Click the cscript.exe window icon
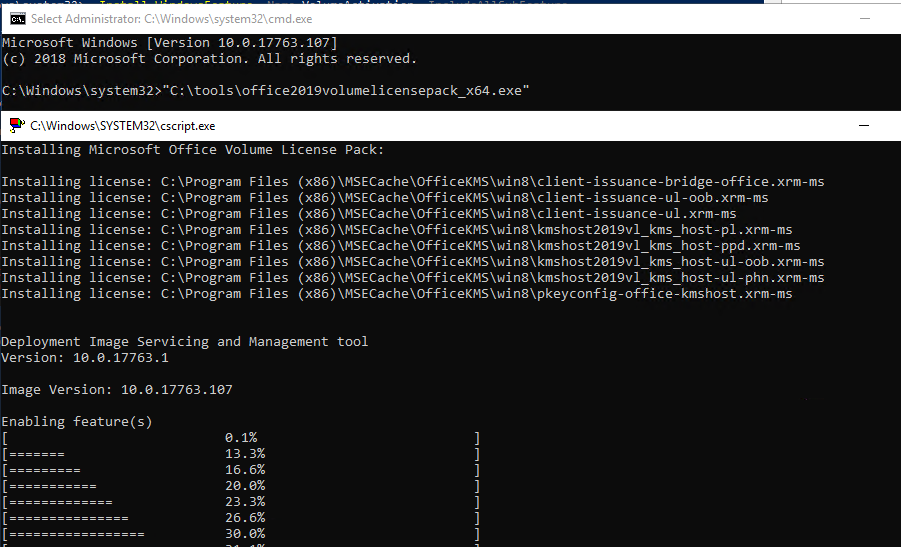 [x=17, y=125]
